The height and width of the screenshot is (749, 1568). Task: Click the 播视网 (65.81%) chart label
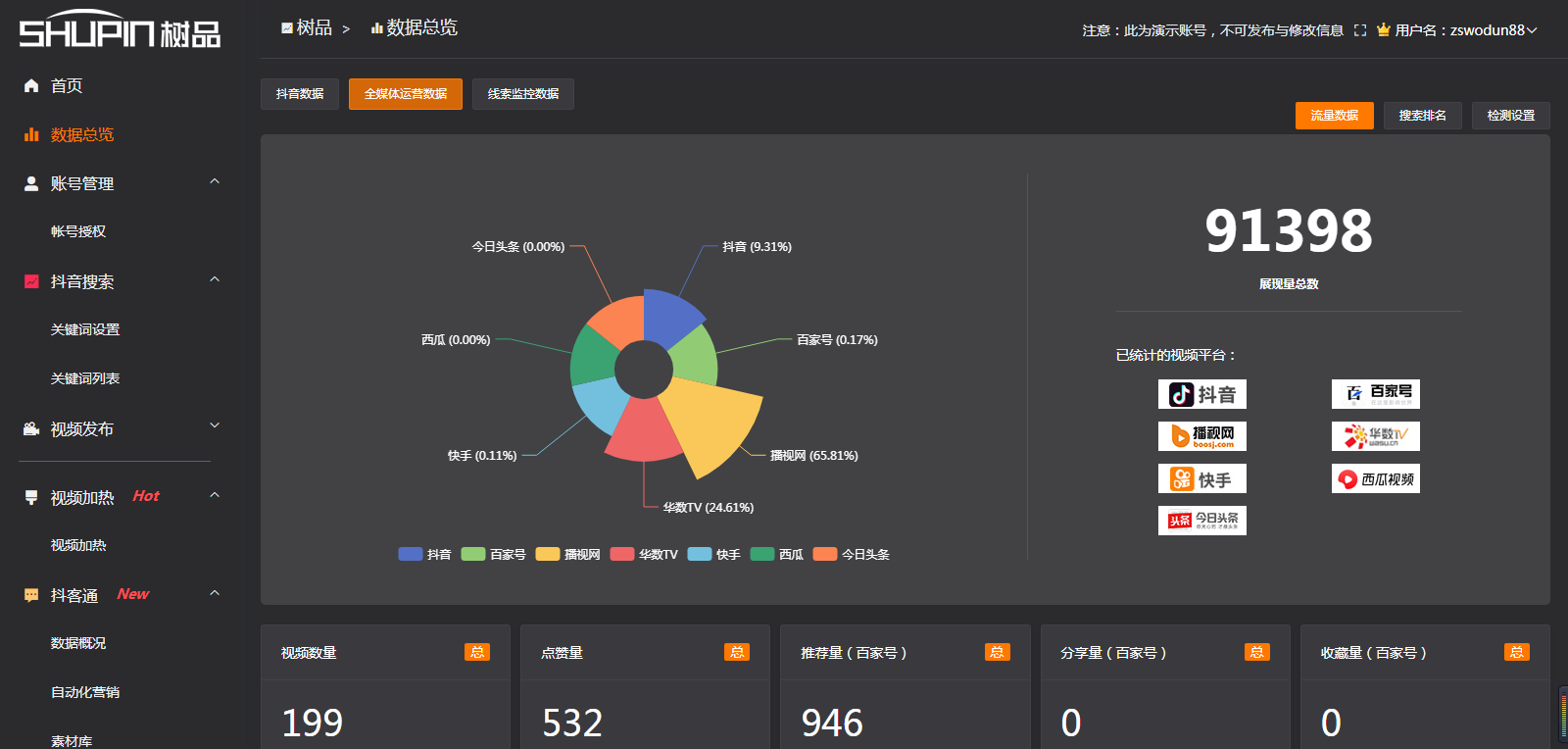click(x=814, y=456)
